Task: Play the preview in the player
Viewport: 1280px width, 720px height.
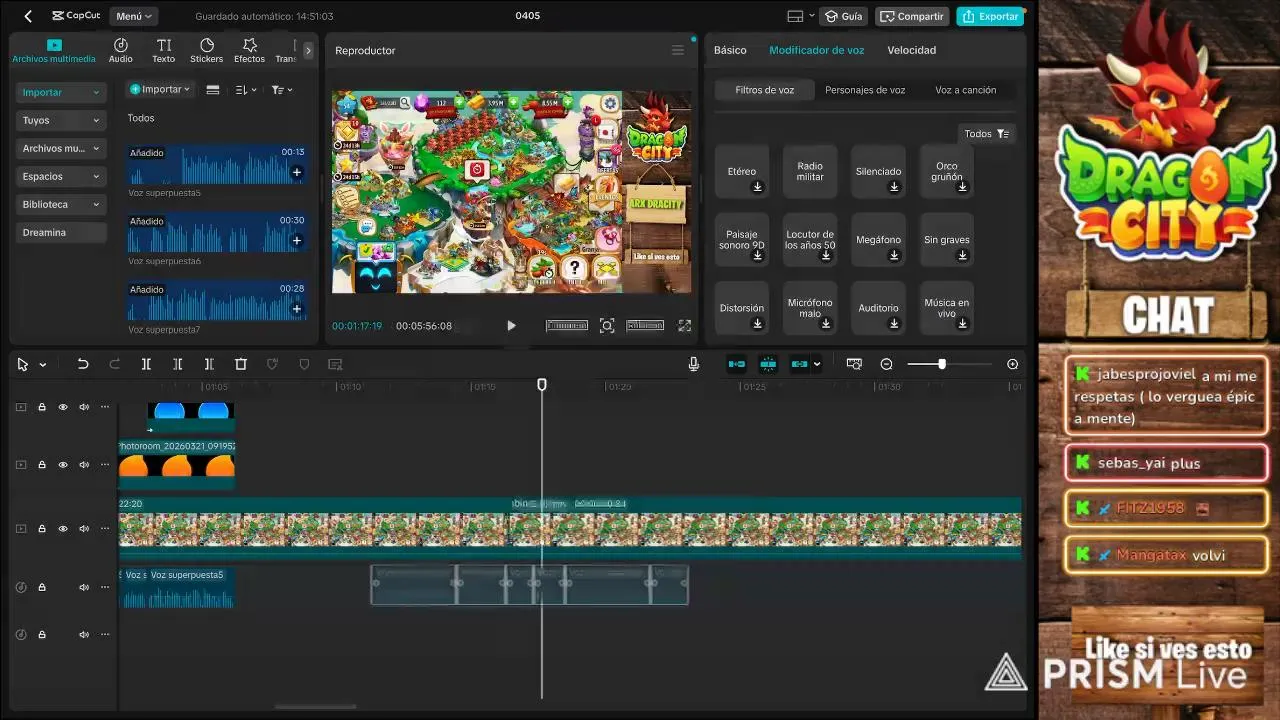Action: 511,325
